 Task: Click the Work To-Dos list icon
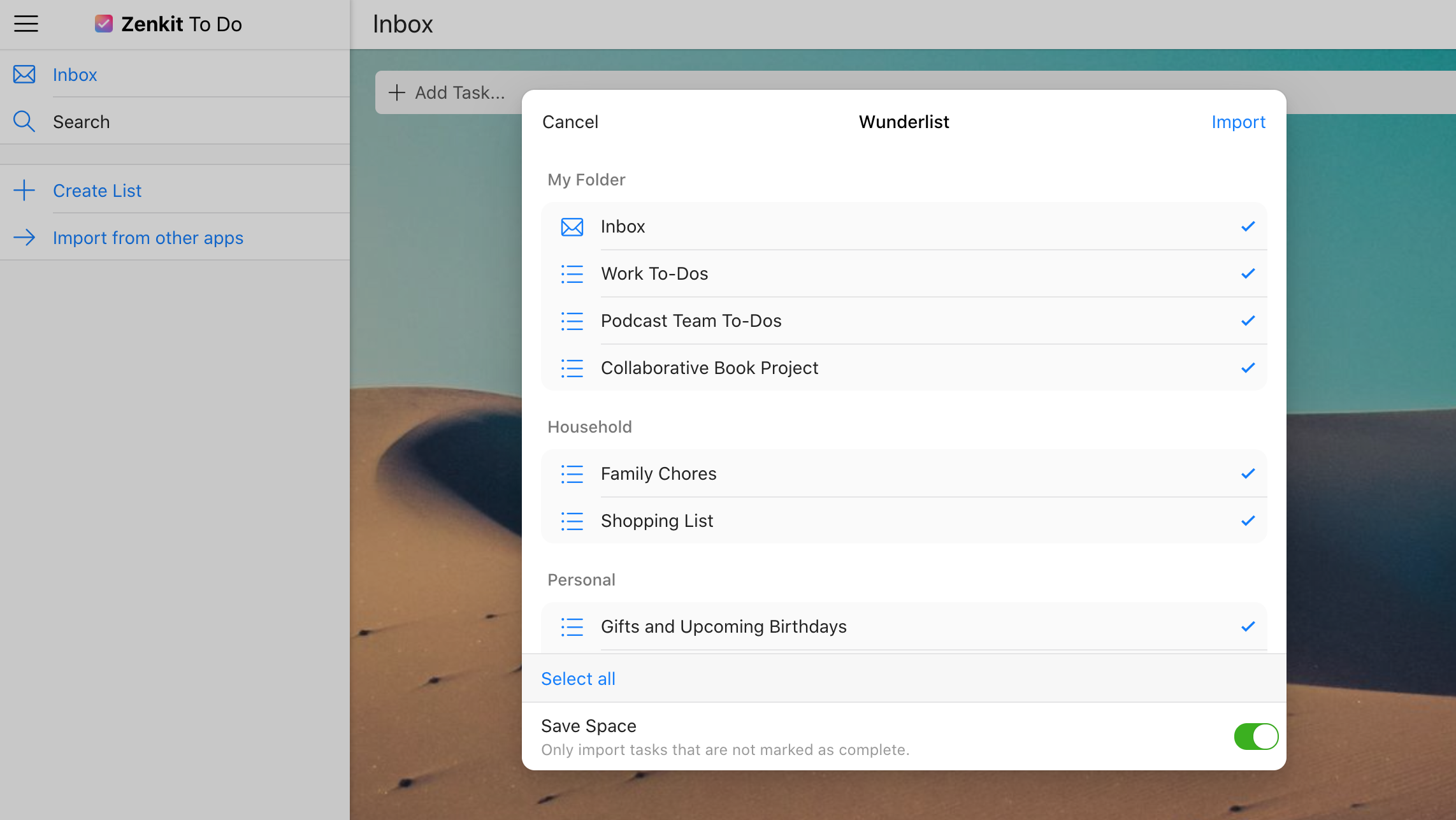572,273
